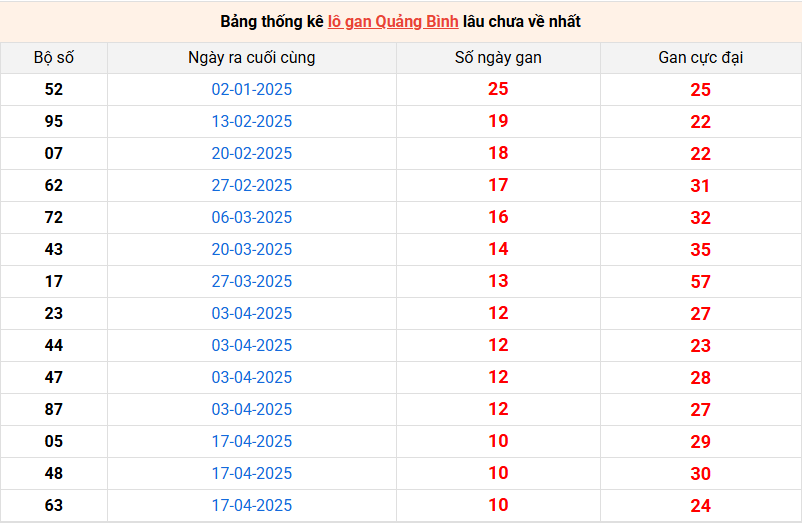Click the "Ngày ra cuối cùng" column header
This screenshot has width=802, height=524.
click(x=252, y=58)
